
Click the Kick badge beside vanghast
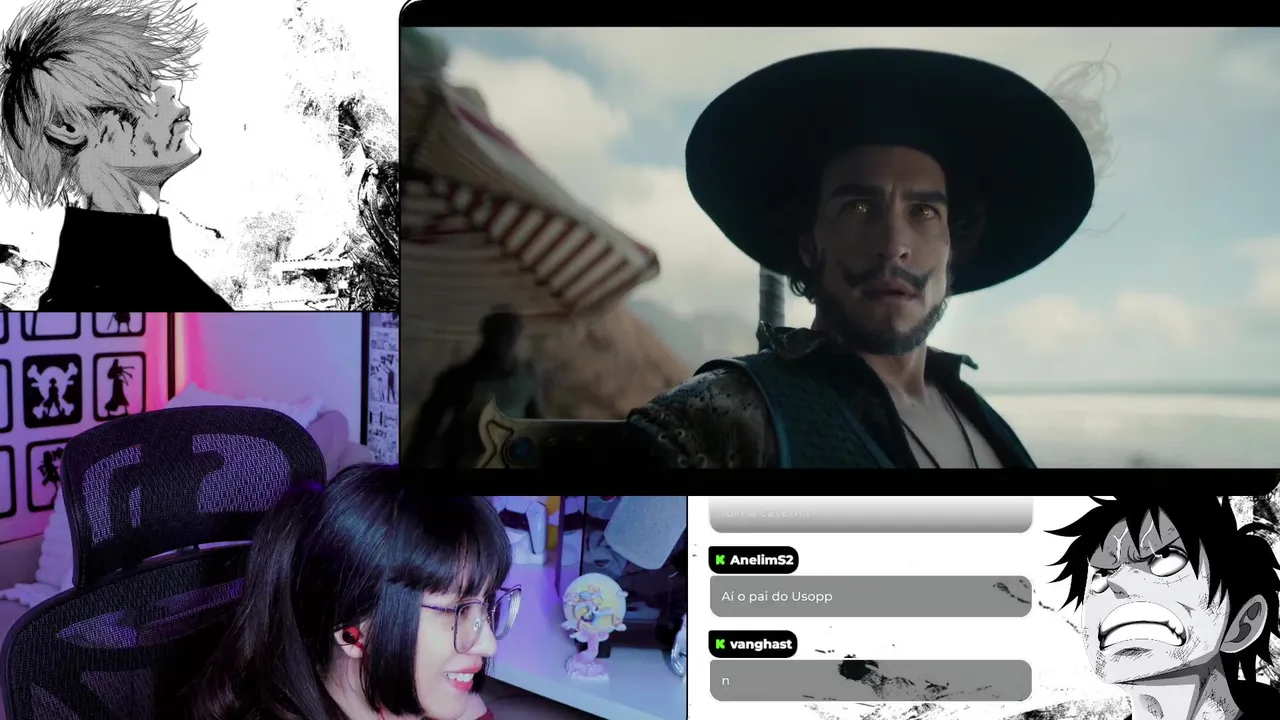click(x=720, y=644)
